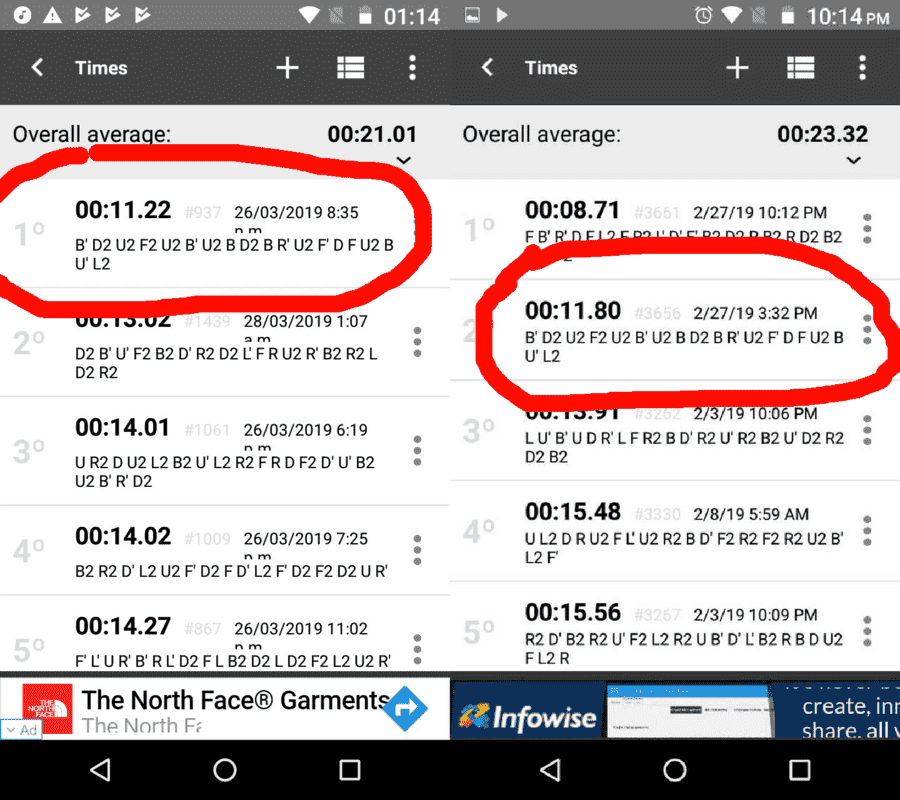Click date 26/03/2019 7:25
Screen dimensions: 900x800
coord(305,539)
